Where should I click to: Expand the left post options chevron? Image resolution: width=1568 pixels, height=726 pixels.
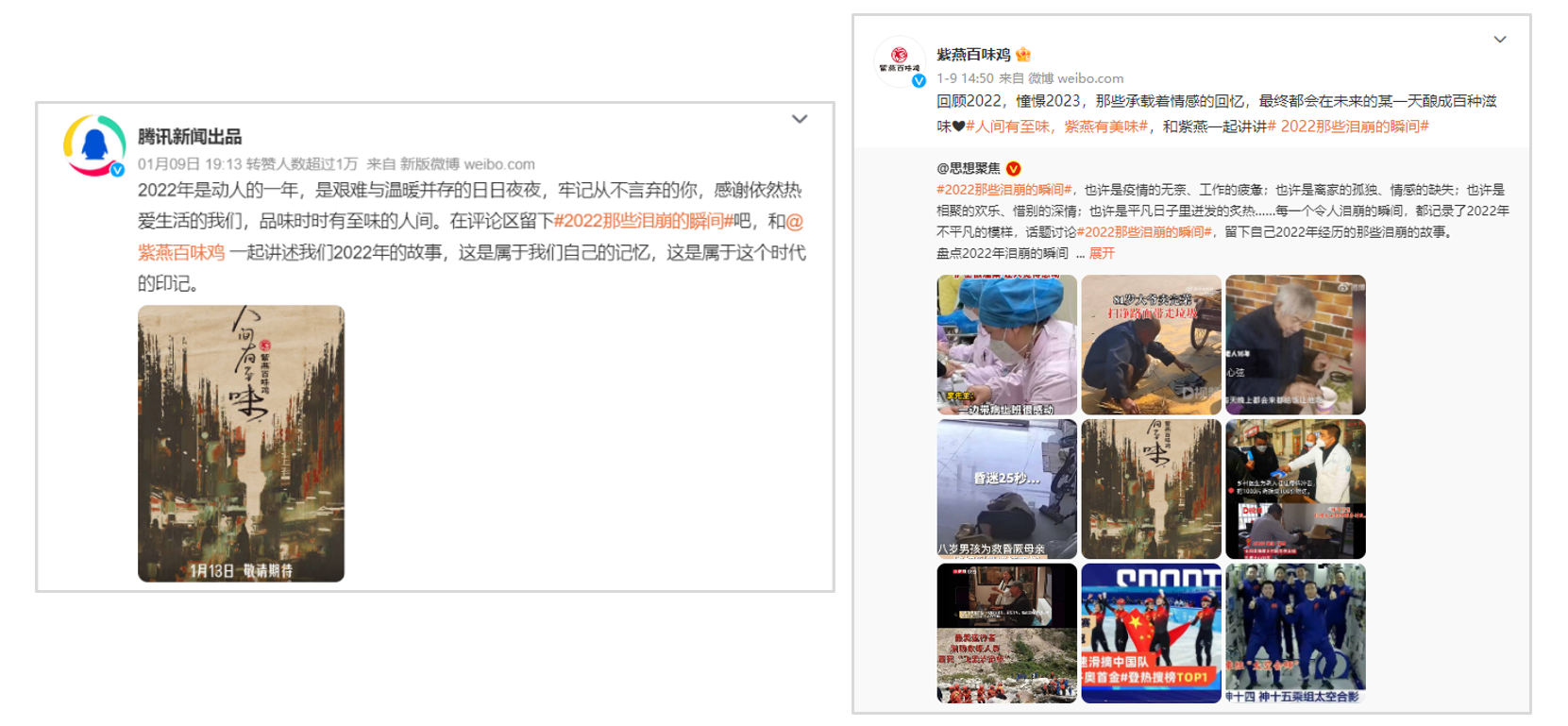[800, 119]
